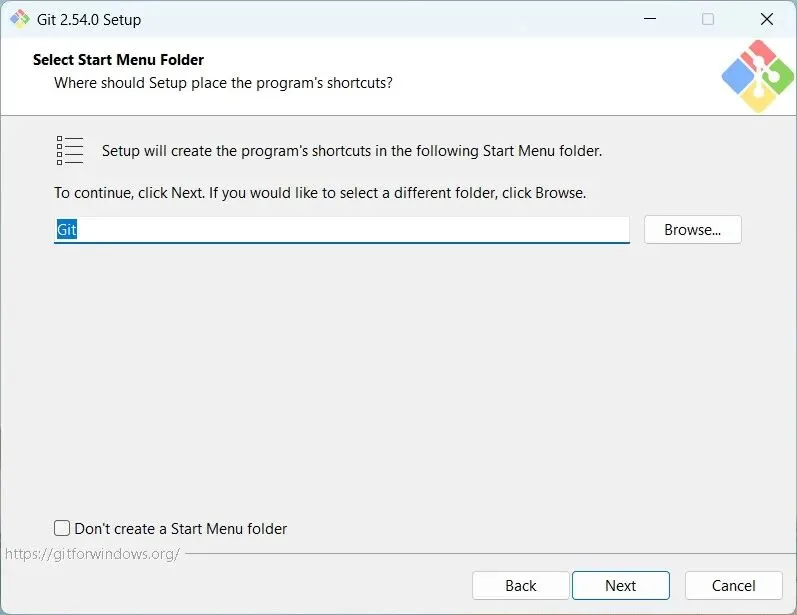Image resolution: width=797 pixels, height=615 pixels.
Task: Cancel the Git setup
Action: [733, 586]
